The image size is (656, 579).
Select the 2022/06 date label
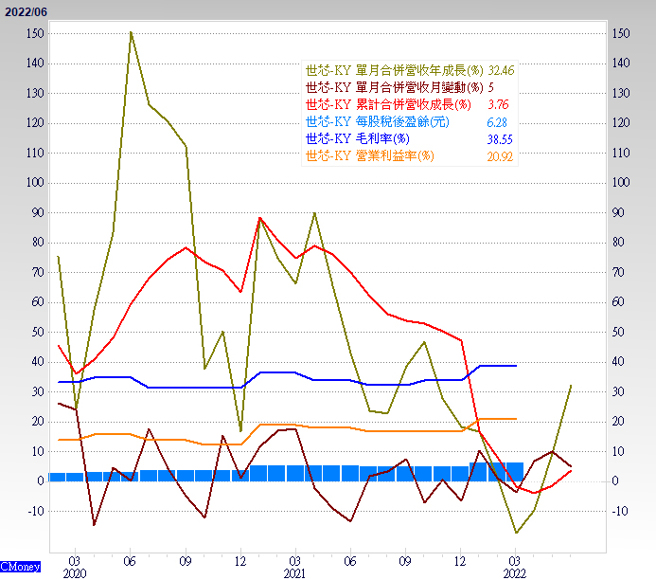[25, 11]
